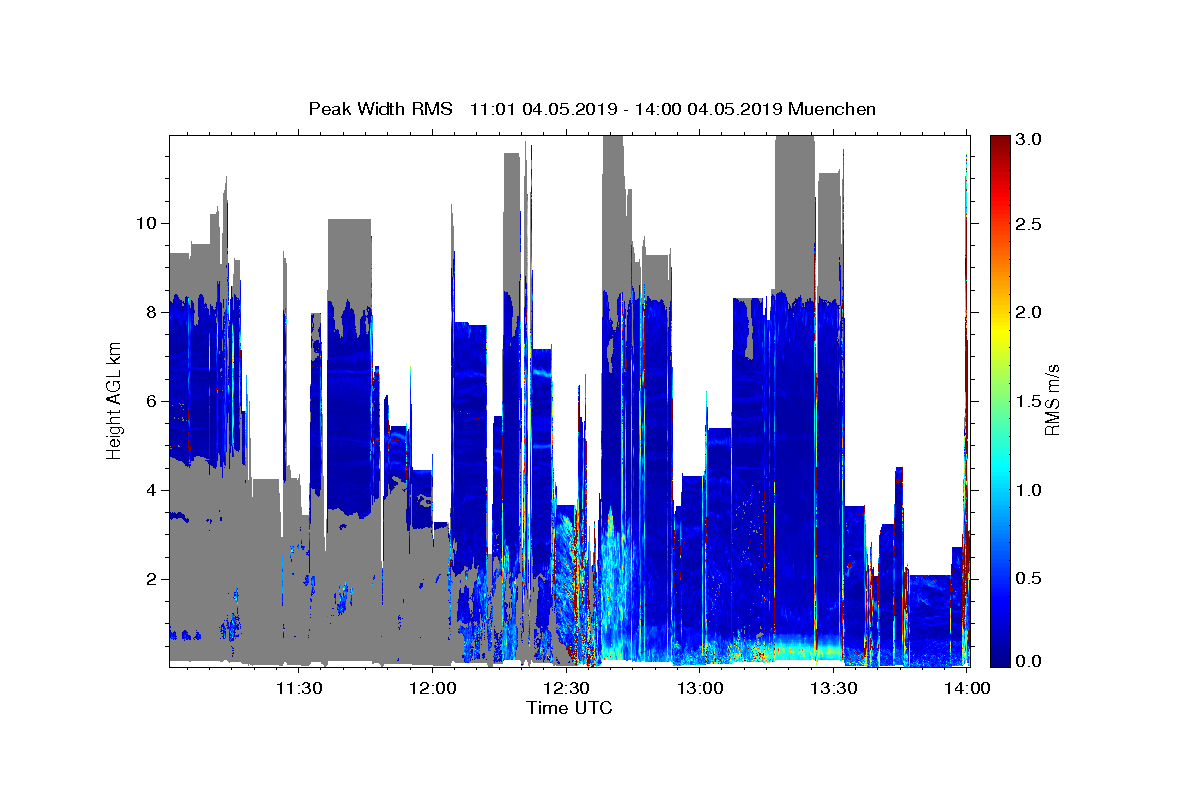This screenshot has height=800, width=1200.
Task: Click the colorbar value 3.0
Action: (x=1029, y=139)
